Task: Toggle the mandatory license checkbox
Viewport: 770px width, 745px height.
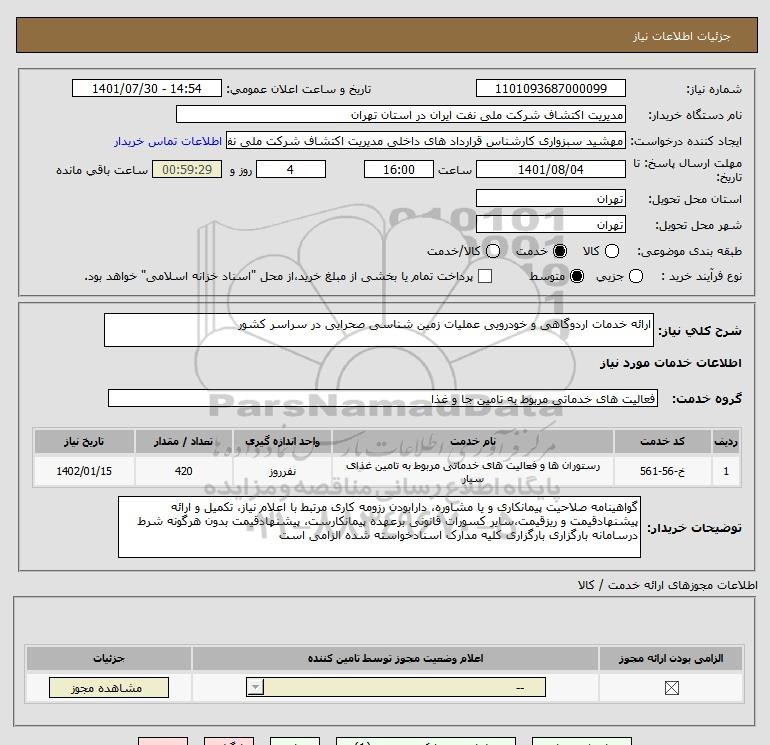Action: coord(671,688)
